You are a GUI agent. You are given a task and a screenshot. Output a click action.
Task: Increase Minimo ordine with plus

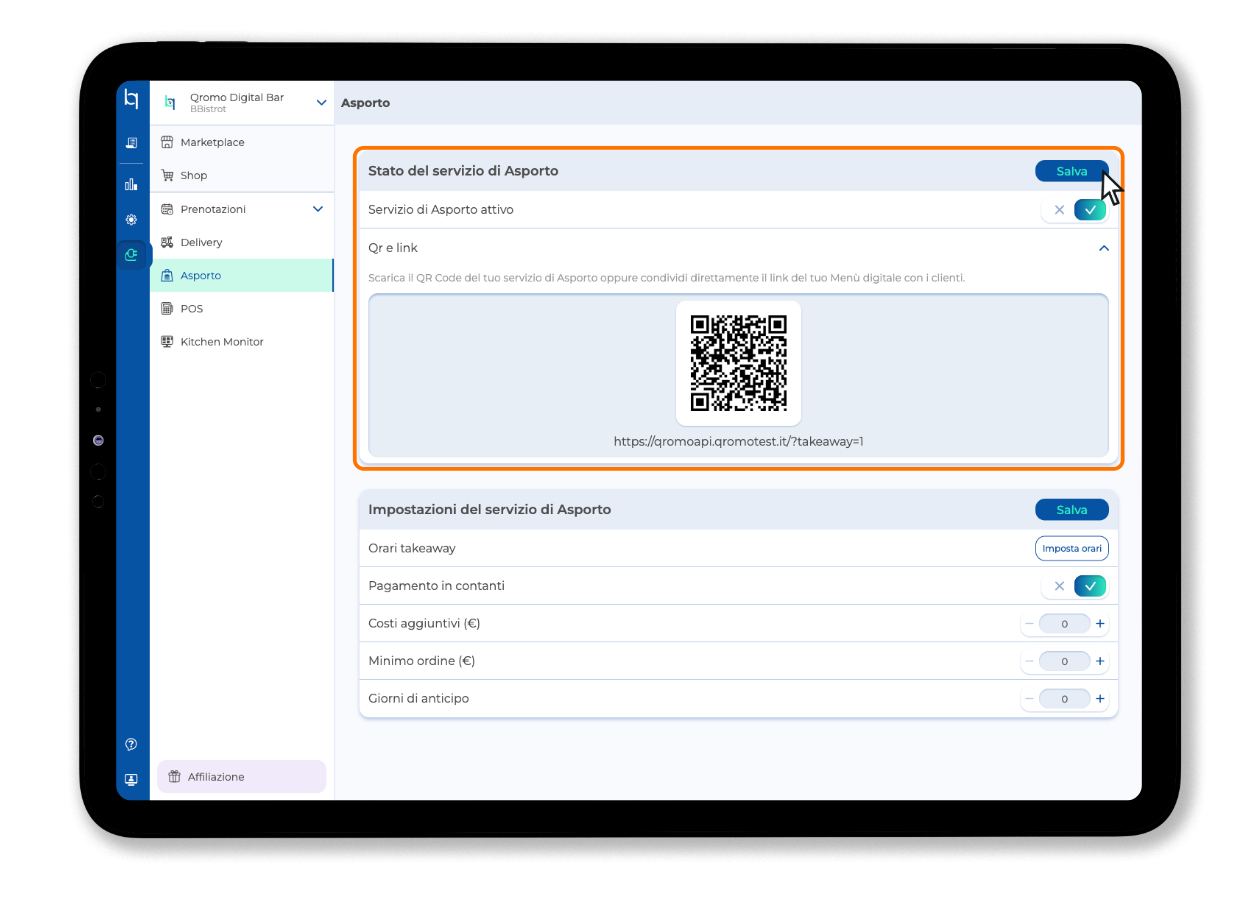tap(1100, 661)
